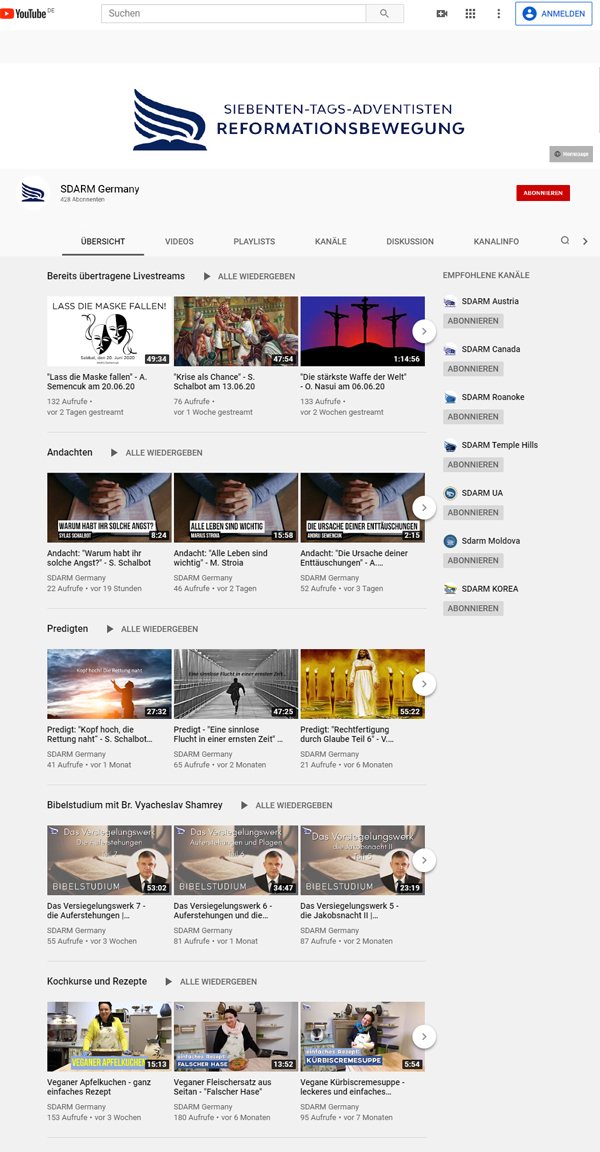Open 'Kopf hoch, die Rettung naht' thumbnail

click(109, 684)
